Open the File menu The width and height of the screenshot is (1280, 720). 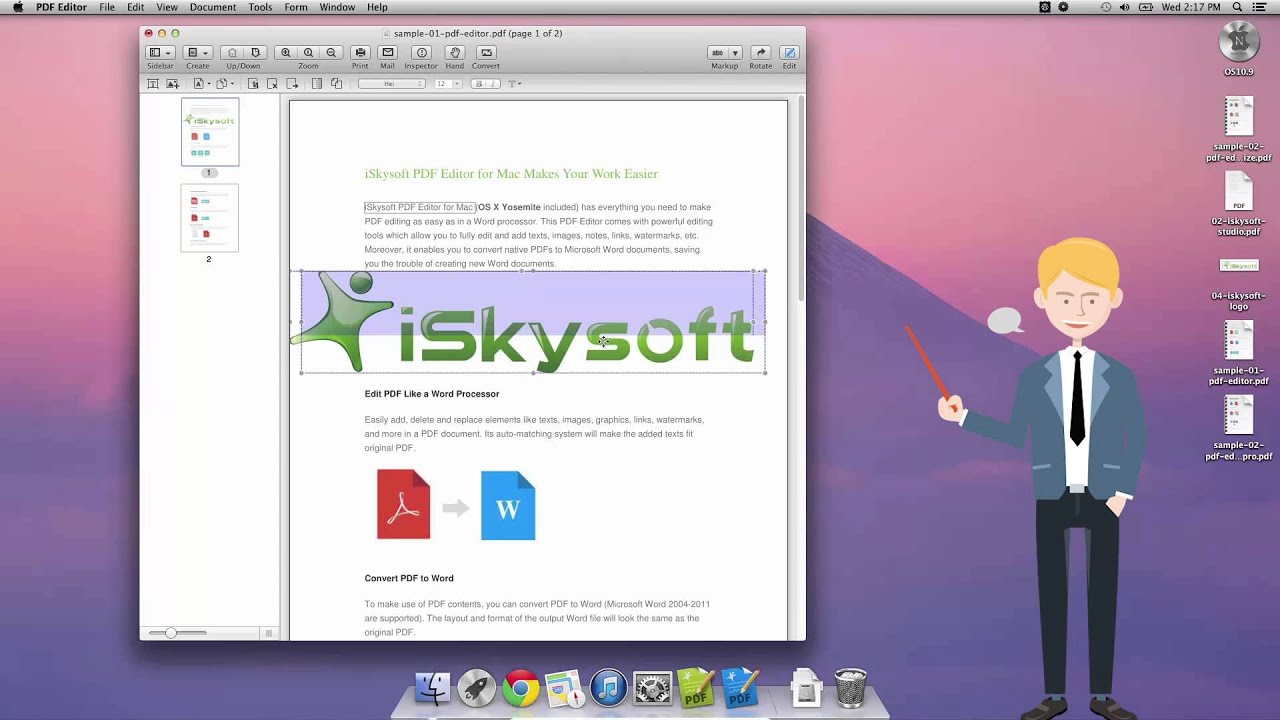pos(107,7)
